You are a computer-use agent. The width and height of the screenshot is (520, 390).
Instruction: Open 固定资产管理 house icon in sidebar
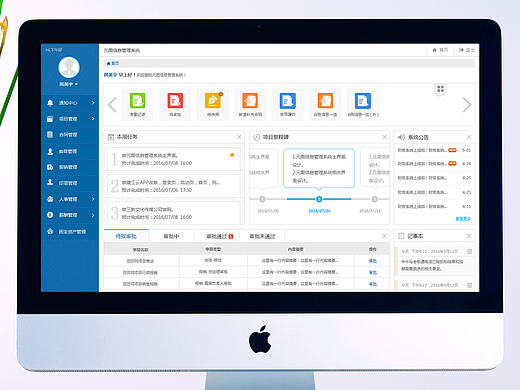tap(50, 231)
